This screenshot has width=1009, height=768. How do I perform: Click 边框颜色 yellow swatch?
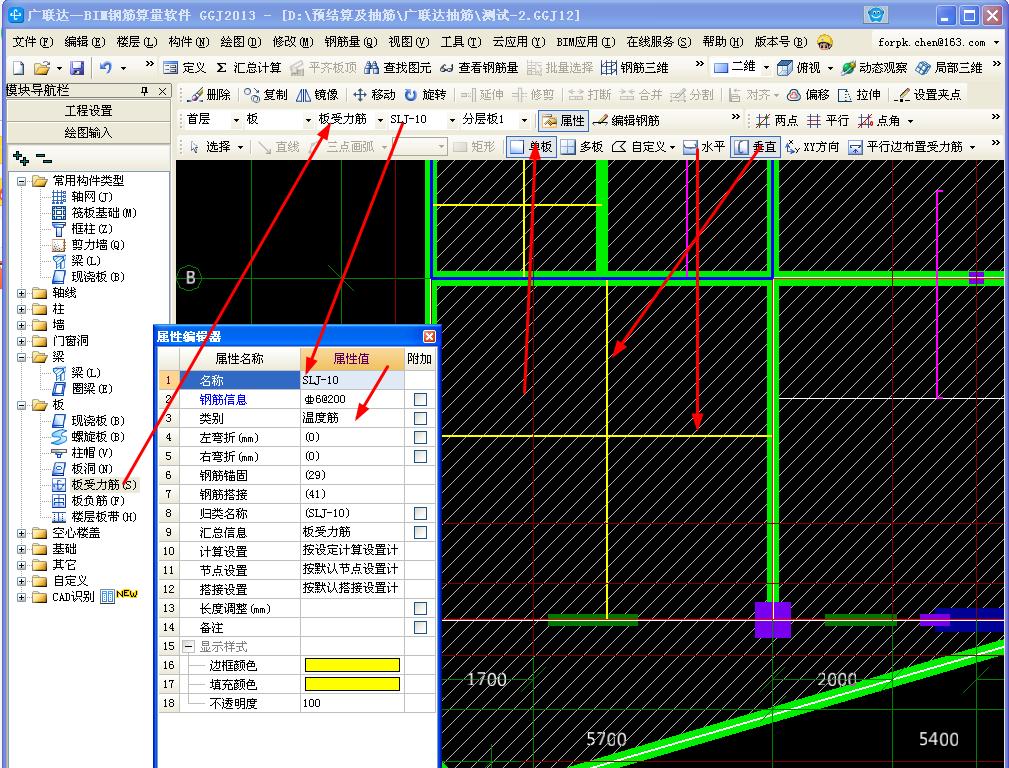(x=352, y=665)
